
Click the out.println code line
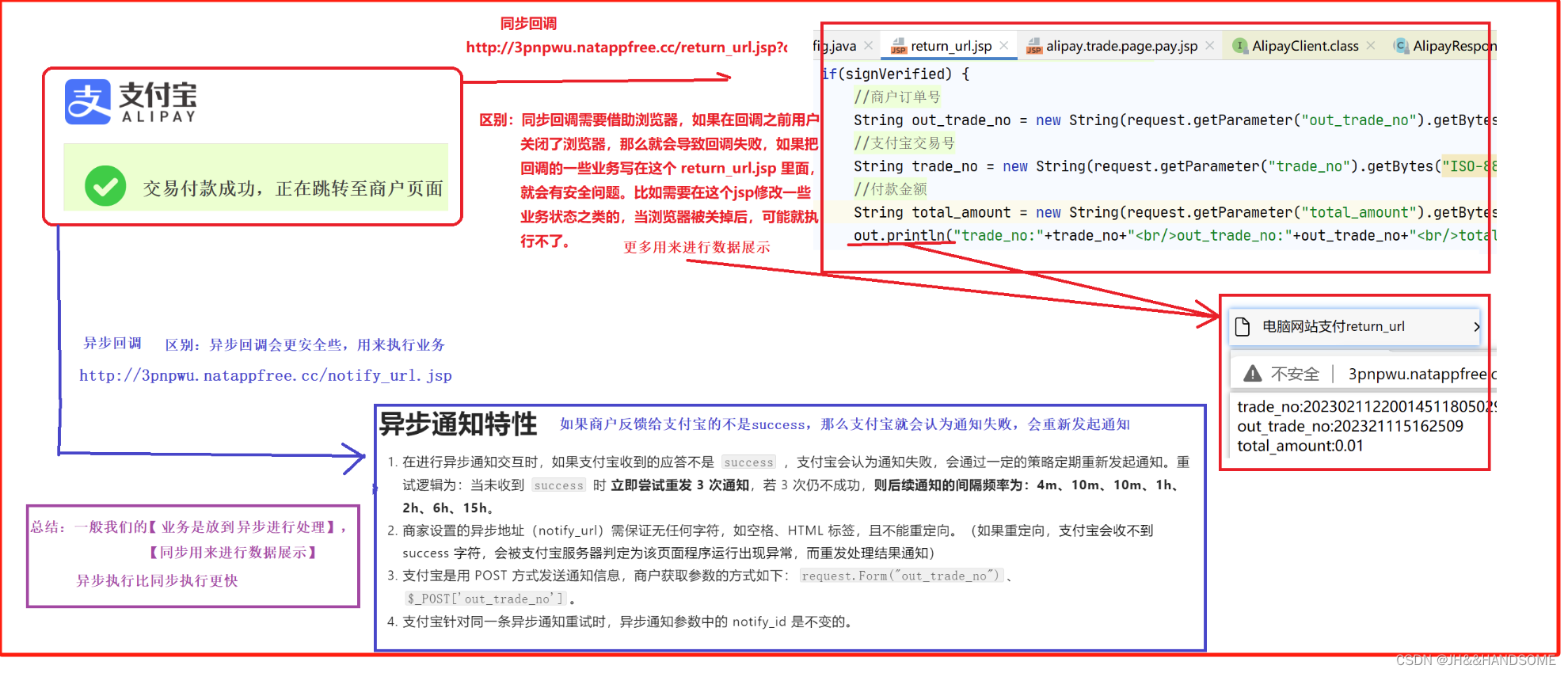coord(1174,235)
